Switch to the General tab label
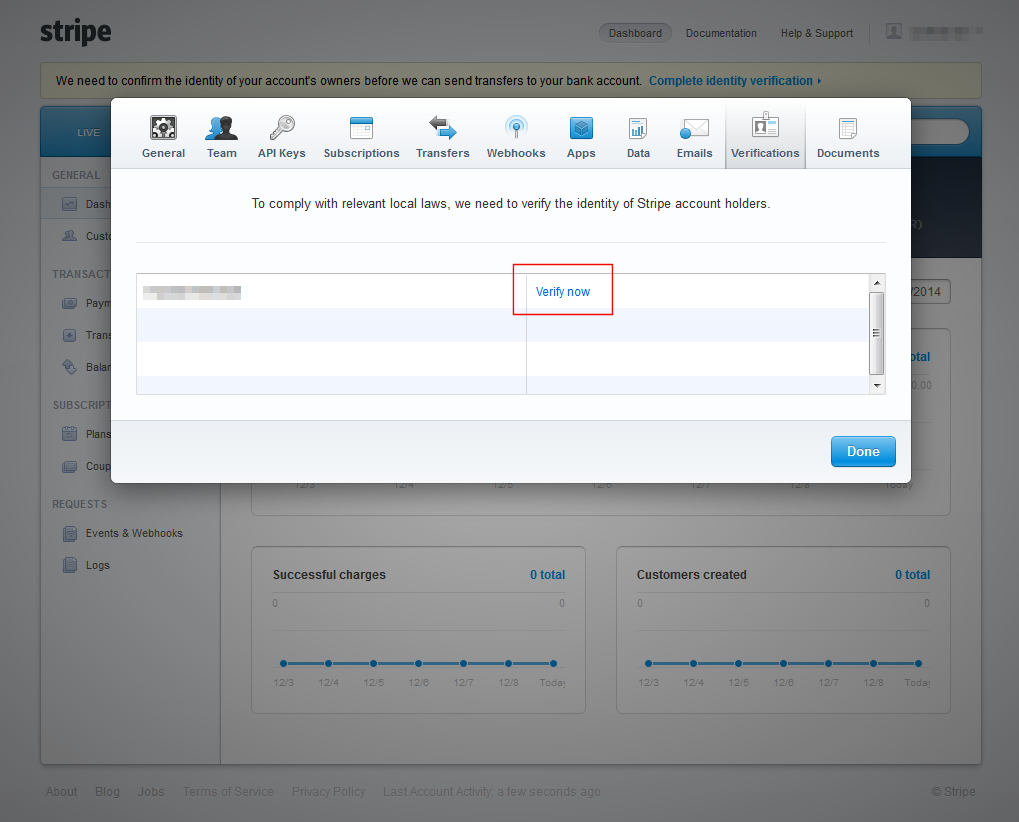 point(163,153)
